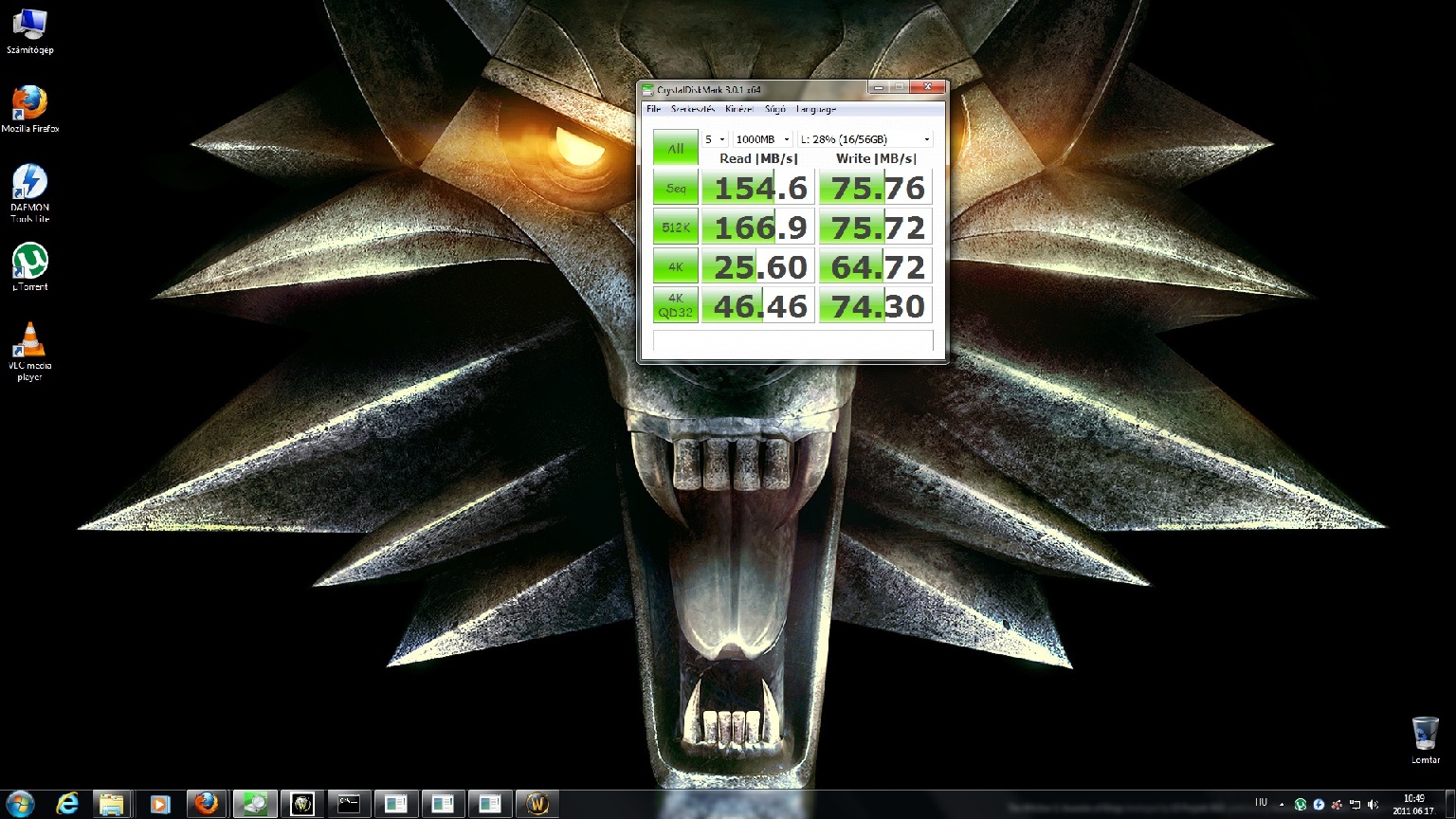Start the Seq sequential test
This screenshot has width=1456, height=819.
tap(676, 188)
